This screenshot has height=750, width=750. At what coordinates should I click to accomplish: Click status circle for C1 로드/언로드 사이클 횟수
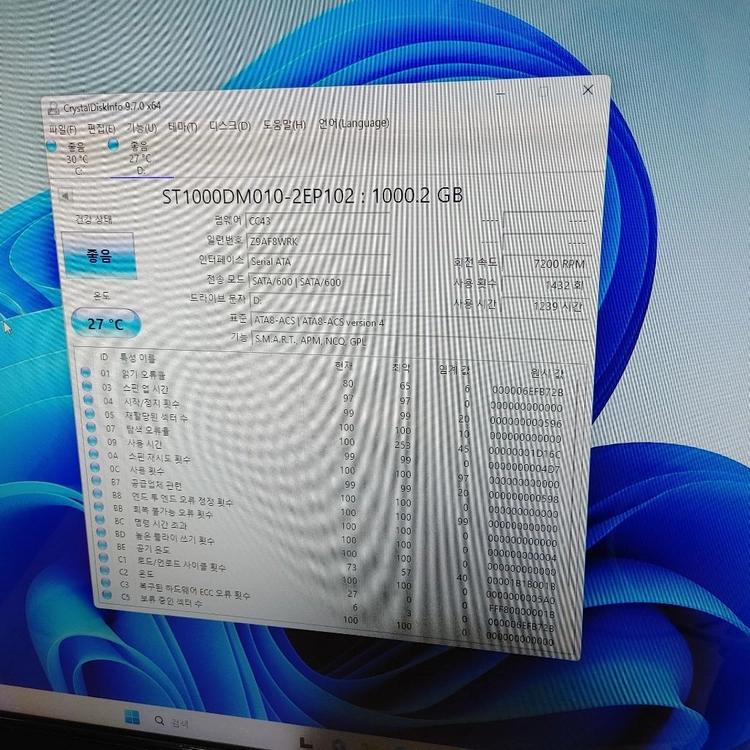(103, 558)
